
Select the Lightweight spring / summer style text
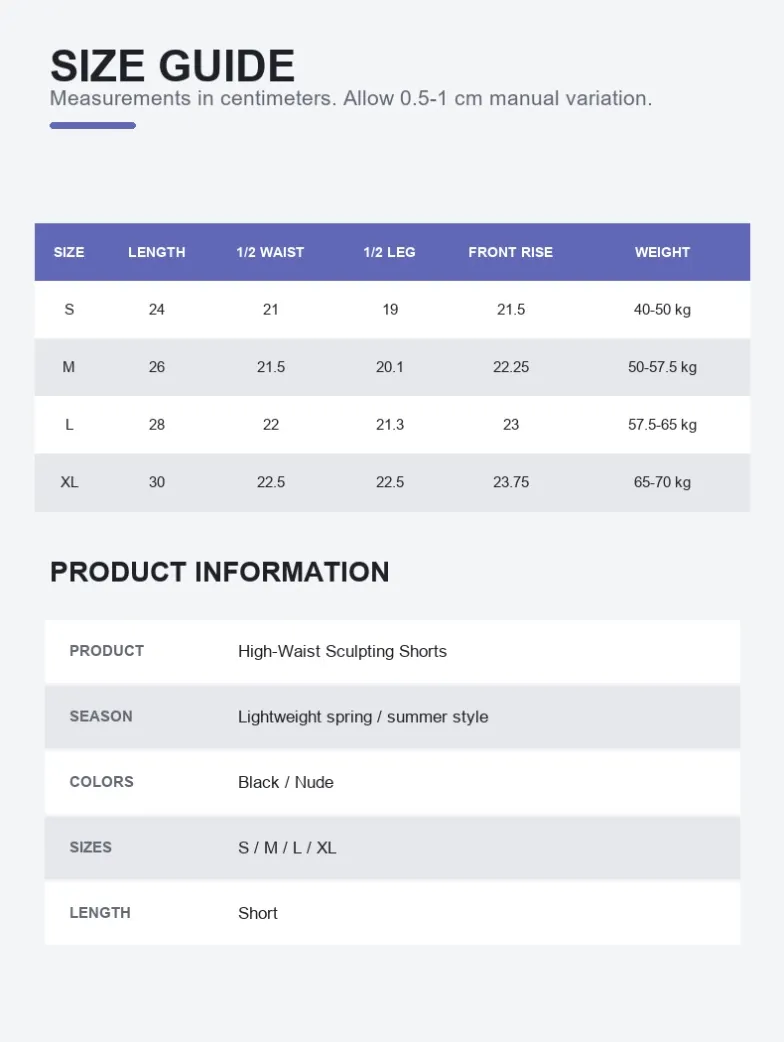point(363,716)
